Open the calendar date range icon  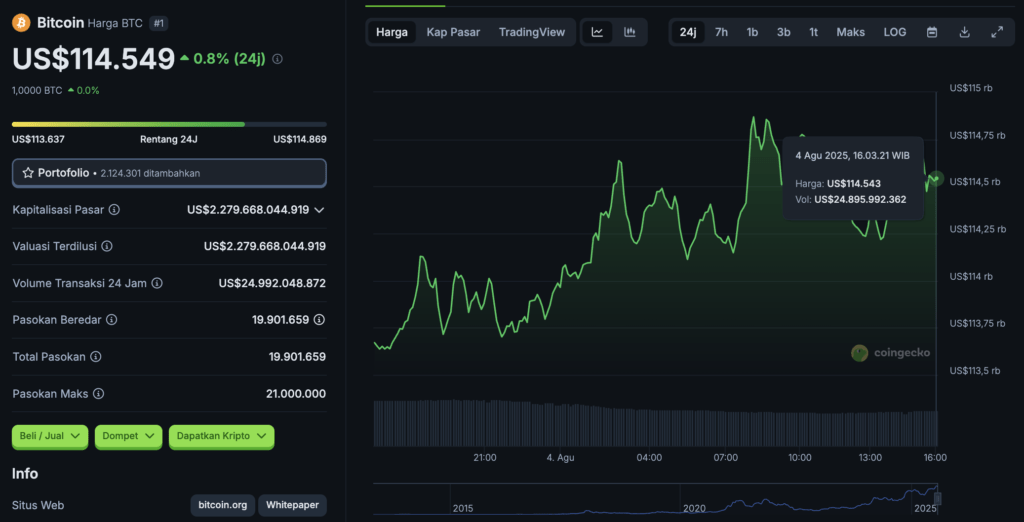[x=932, y=32]
